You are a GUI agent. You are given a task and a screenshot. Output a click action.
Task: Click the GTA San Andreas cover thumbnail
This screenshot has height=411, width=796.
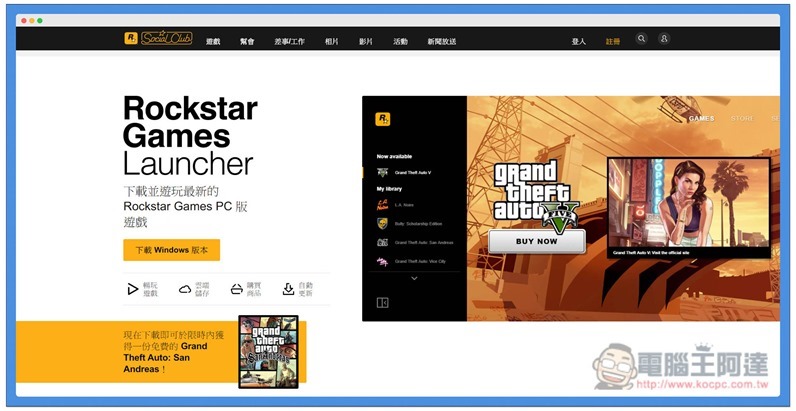268,352
